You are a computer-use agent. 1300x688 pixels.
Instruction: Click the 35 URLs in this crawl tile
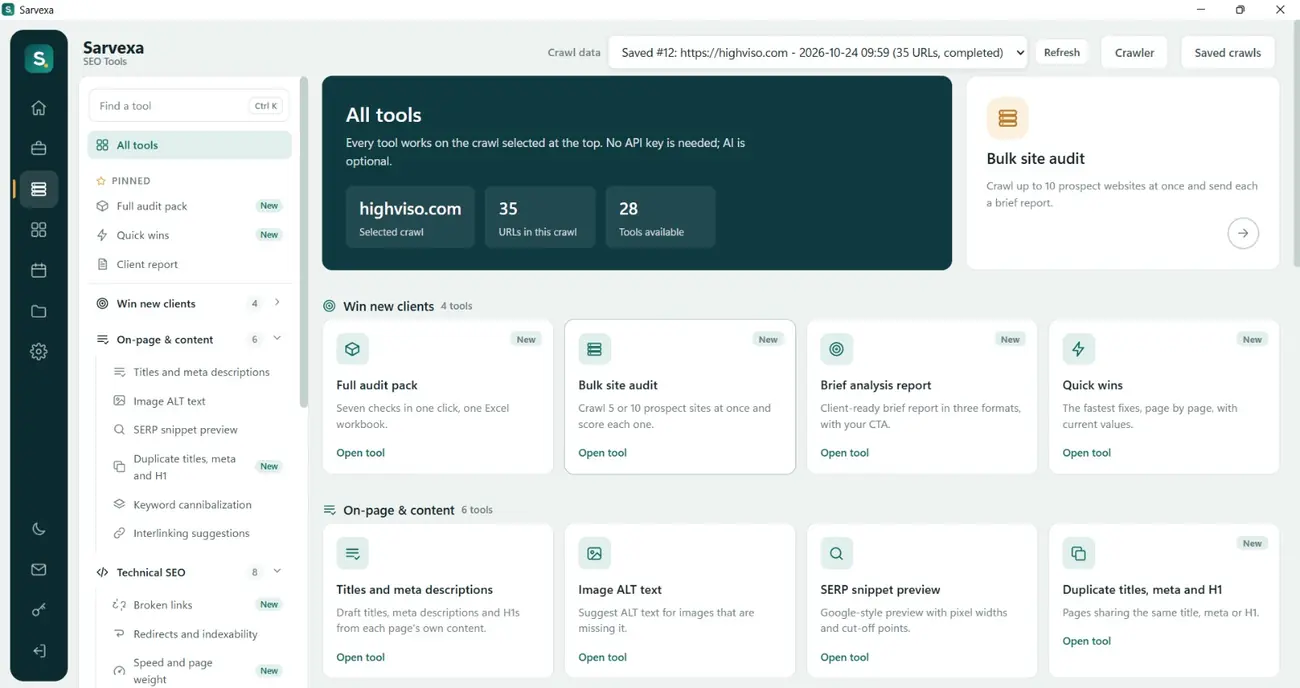pyautogui.click(x=540, y=217)
